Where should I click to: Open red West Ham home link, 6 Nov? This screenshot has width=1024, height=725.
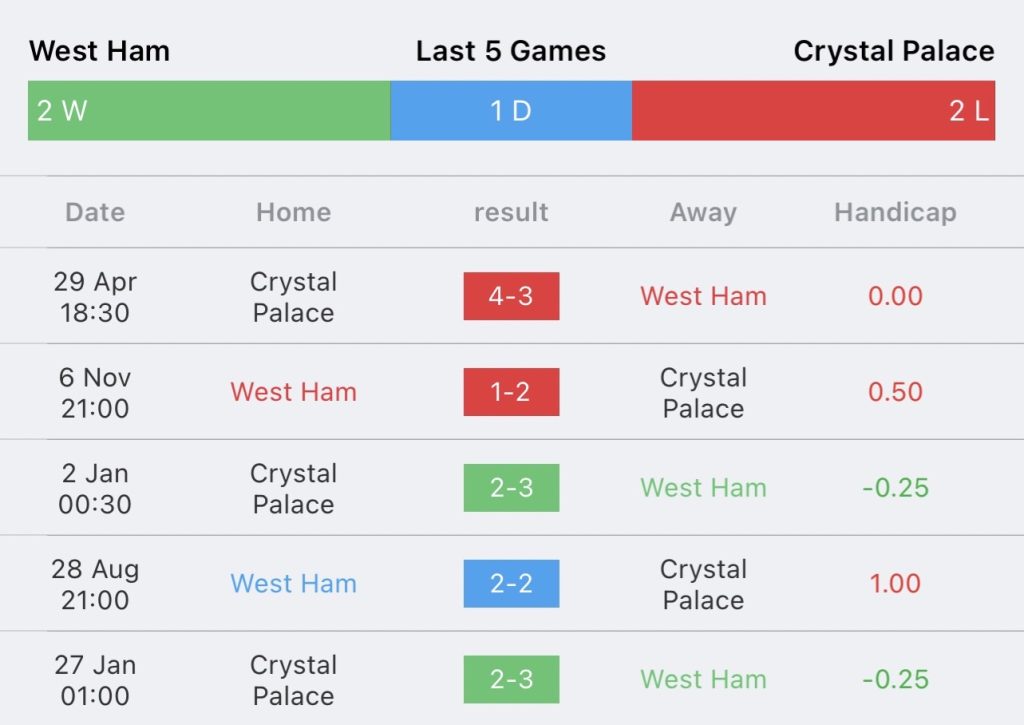tap(293, 392)
